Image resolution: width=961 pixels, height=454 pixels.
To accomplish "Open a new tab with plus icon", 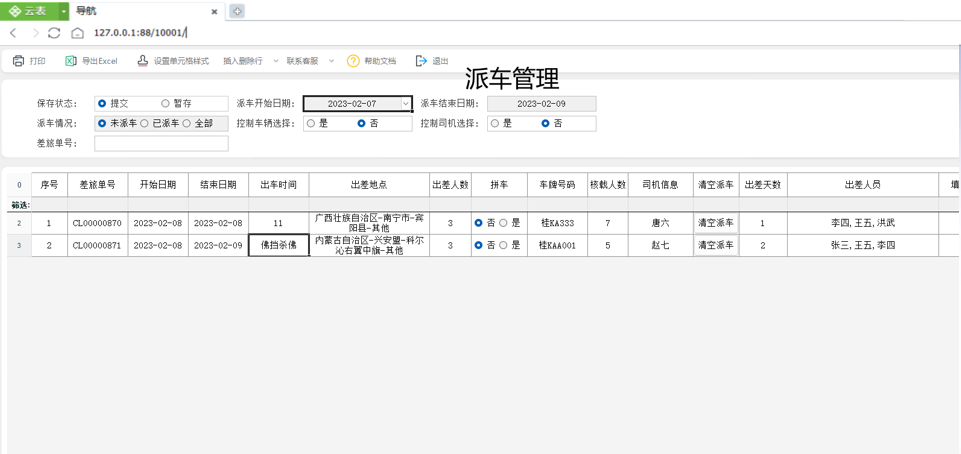I will tap(237, 11).
